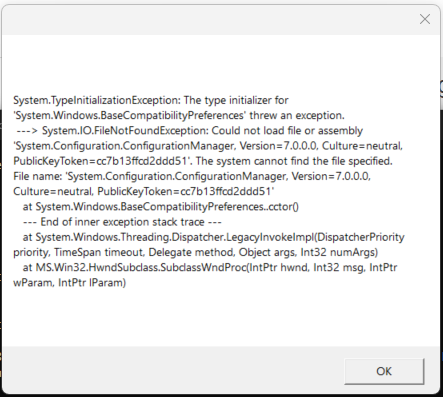This screenshot has height=397, width=443.
Task: Click the 'File name:' label
Action: [38, 176]
